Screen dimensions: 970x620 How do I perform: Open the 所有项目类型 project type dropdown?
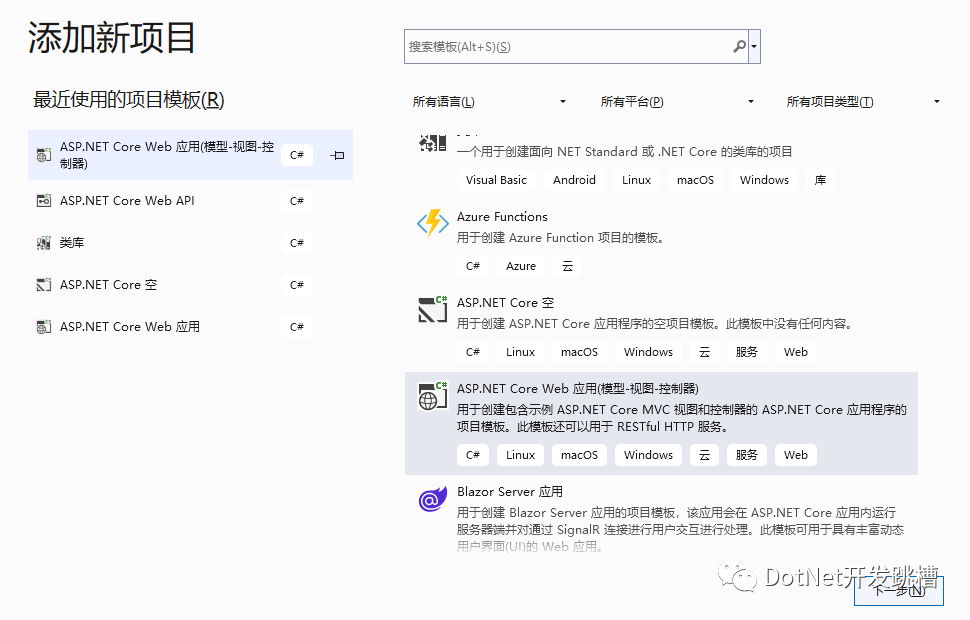click(863, 101)
